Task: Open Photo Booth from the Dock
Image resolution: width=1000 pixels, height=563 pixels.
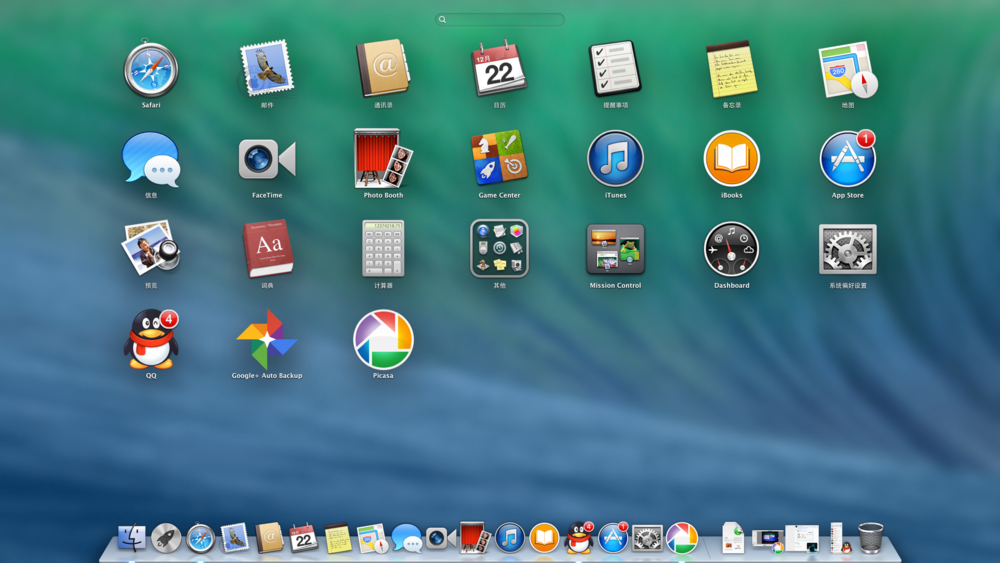Action: coord(475,538)
